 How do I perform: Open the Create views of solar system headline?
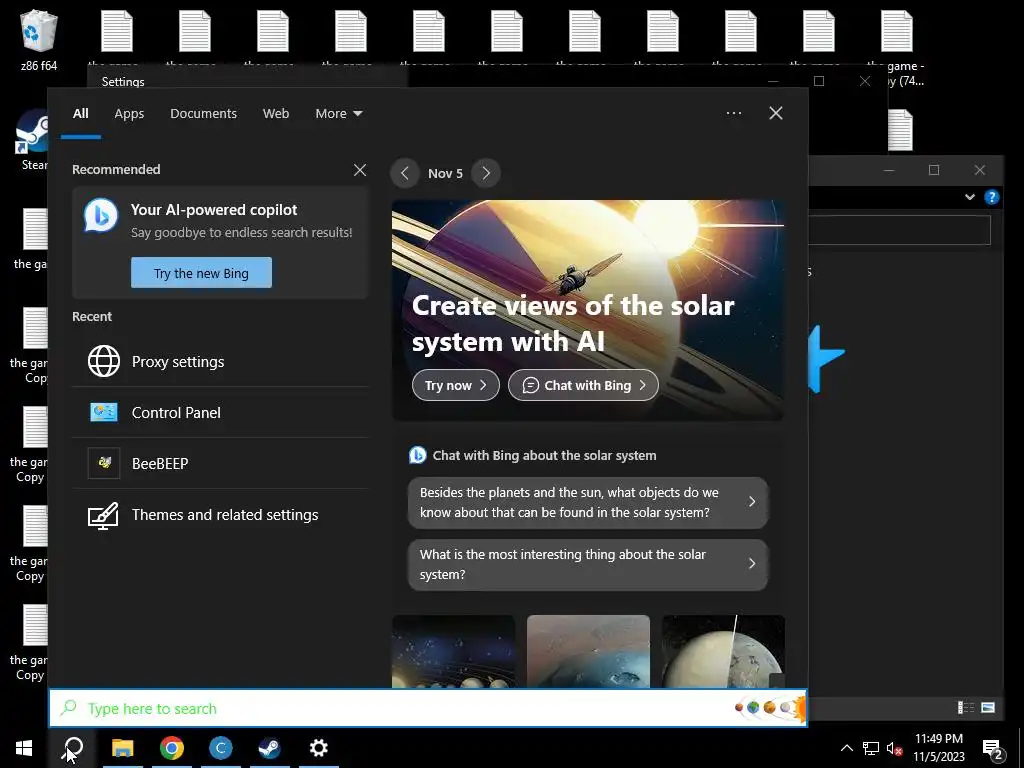(573, 323)
